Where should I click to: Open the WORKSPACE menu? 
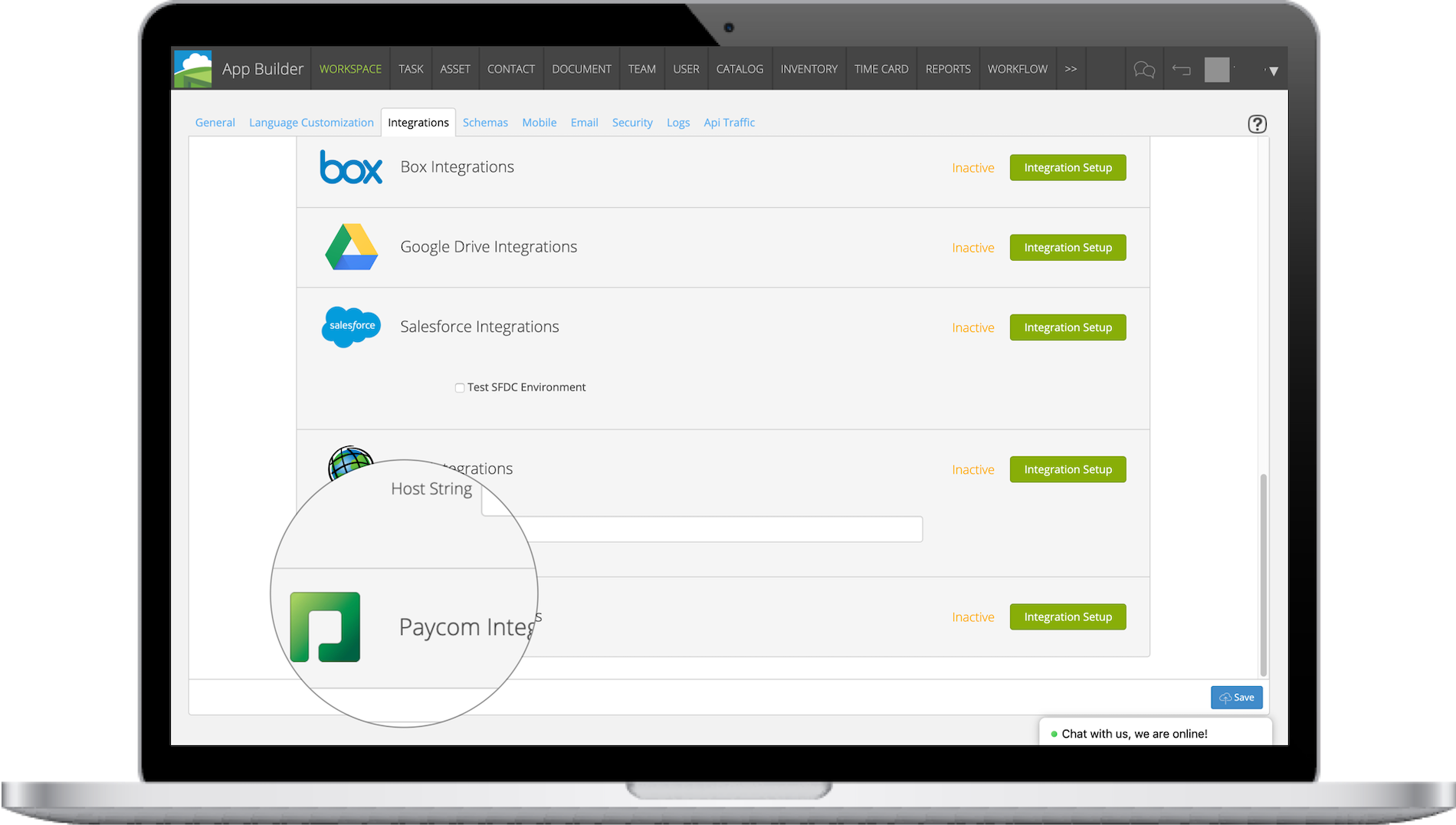pos(350,68)
